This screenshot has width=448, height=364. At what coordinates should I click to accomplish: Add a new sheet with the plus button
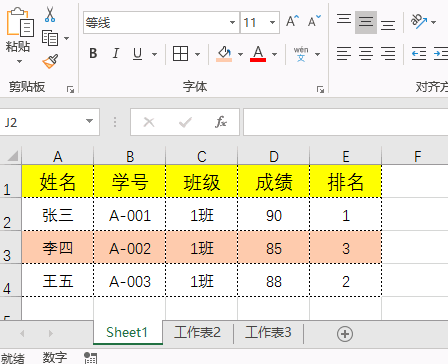345,333
